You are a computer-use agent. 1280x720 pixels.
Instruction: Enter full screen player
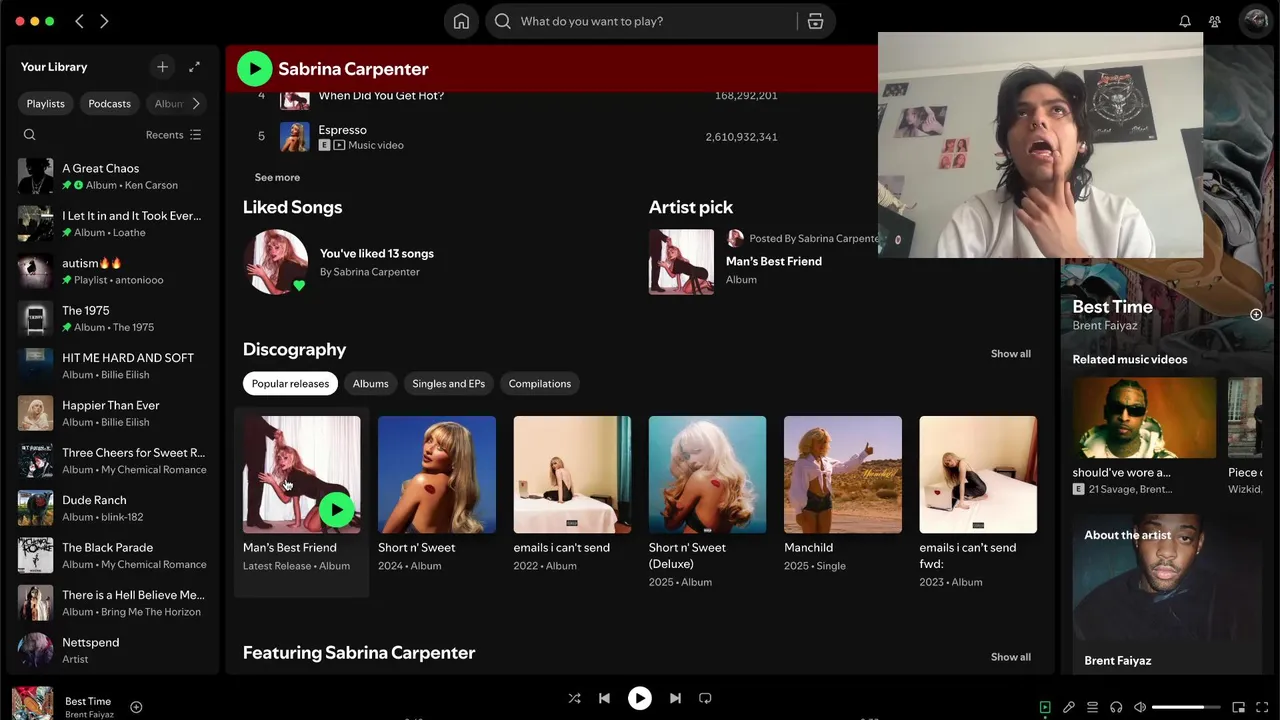click(1262, 707)
